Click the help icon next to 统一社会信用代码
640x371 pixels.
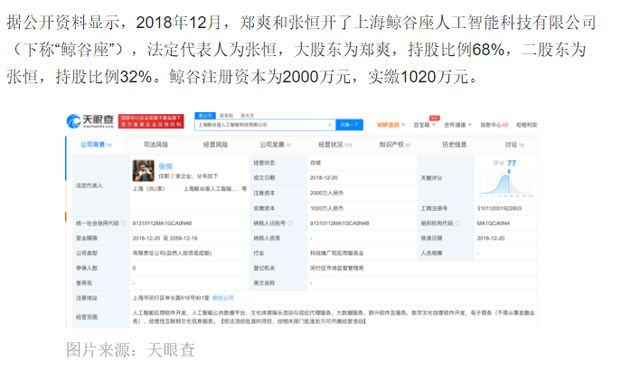coord(124,223)
